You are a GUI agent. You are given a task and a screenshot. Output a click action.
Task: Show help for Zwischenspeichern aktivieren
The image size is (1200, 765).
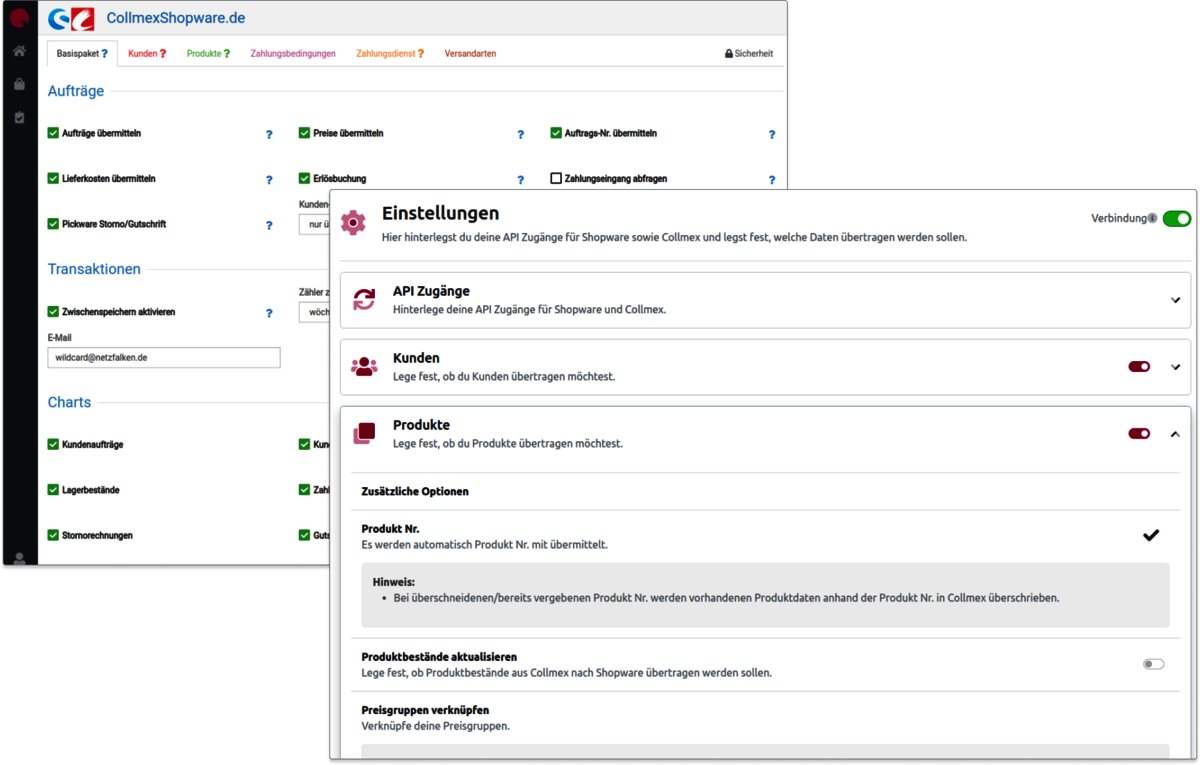click(269, 313)
